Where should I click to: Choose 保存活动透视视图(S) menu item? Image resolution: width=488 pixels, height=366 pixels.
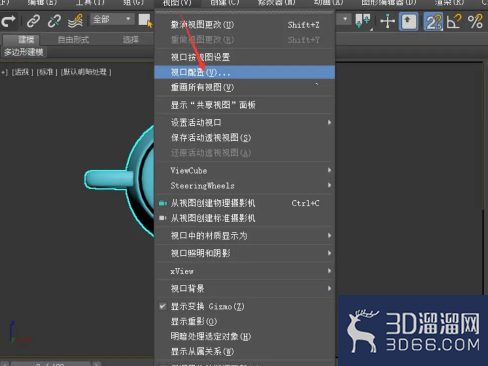tap(245, 137)
